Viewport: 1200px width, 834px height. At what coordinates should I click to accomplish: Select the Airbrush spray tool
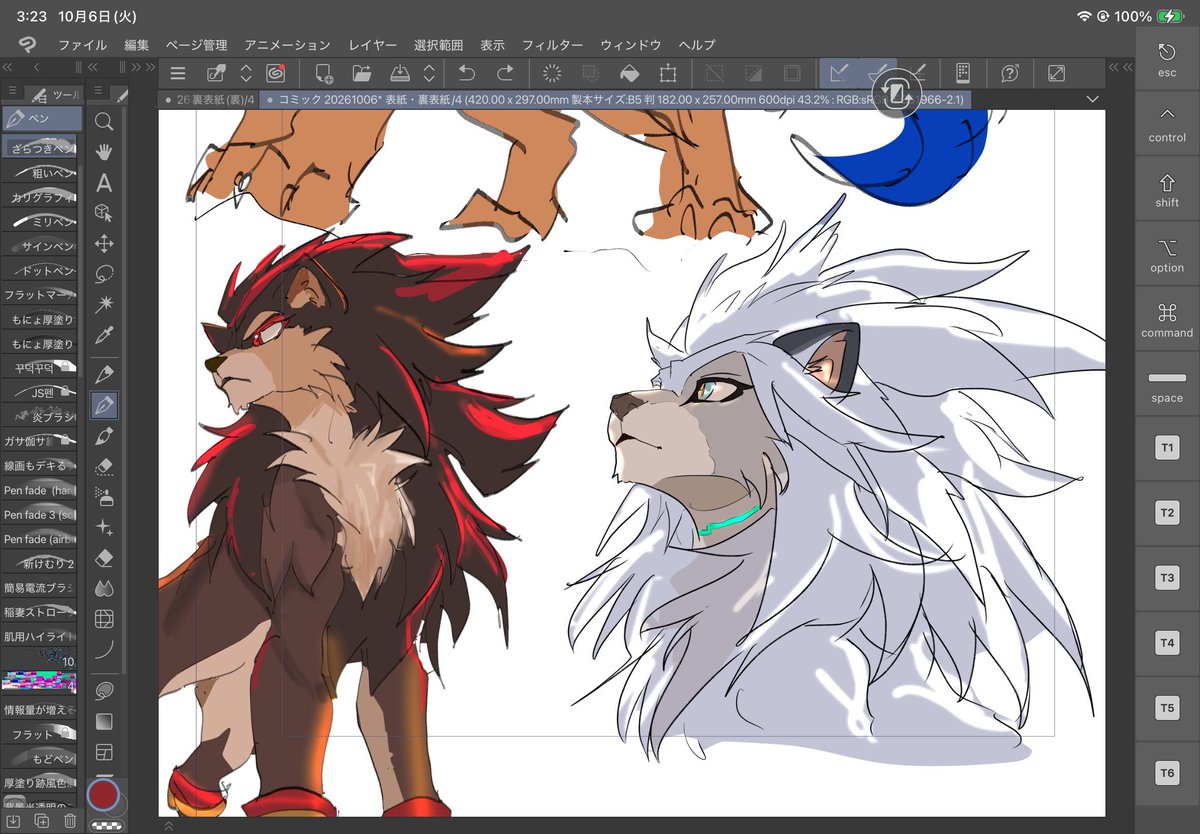(103, 497)
